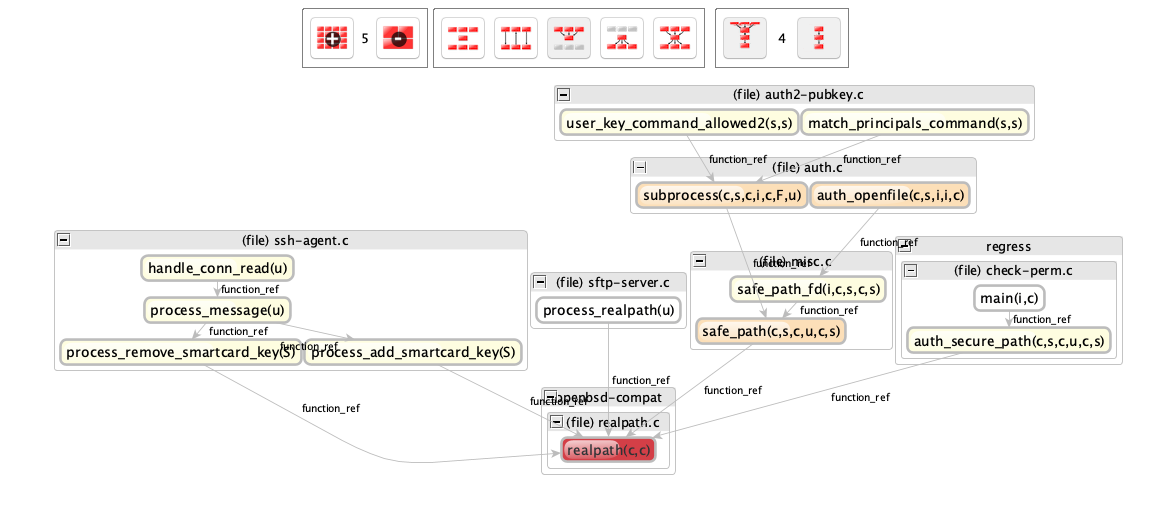Collapse the ssh-agent.c file group
Image resolution: width=1159 pixels, height=515 pixels.
coord(64,240)
